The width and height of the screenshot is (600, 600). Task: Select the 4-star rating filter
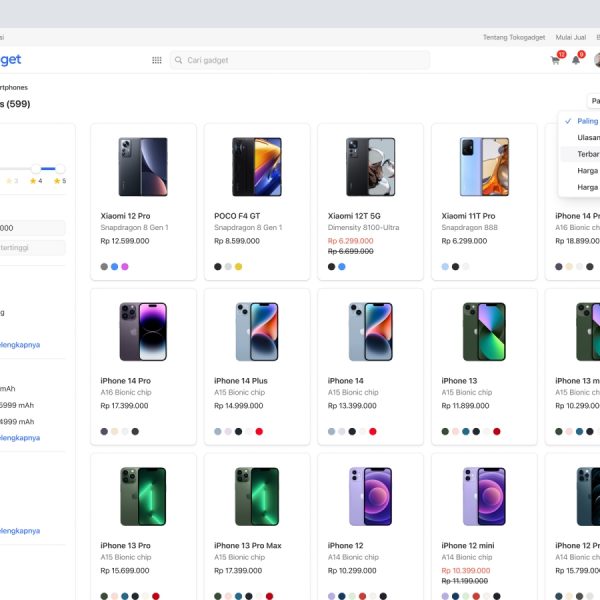coord(36,181)
